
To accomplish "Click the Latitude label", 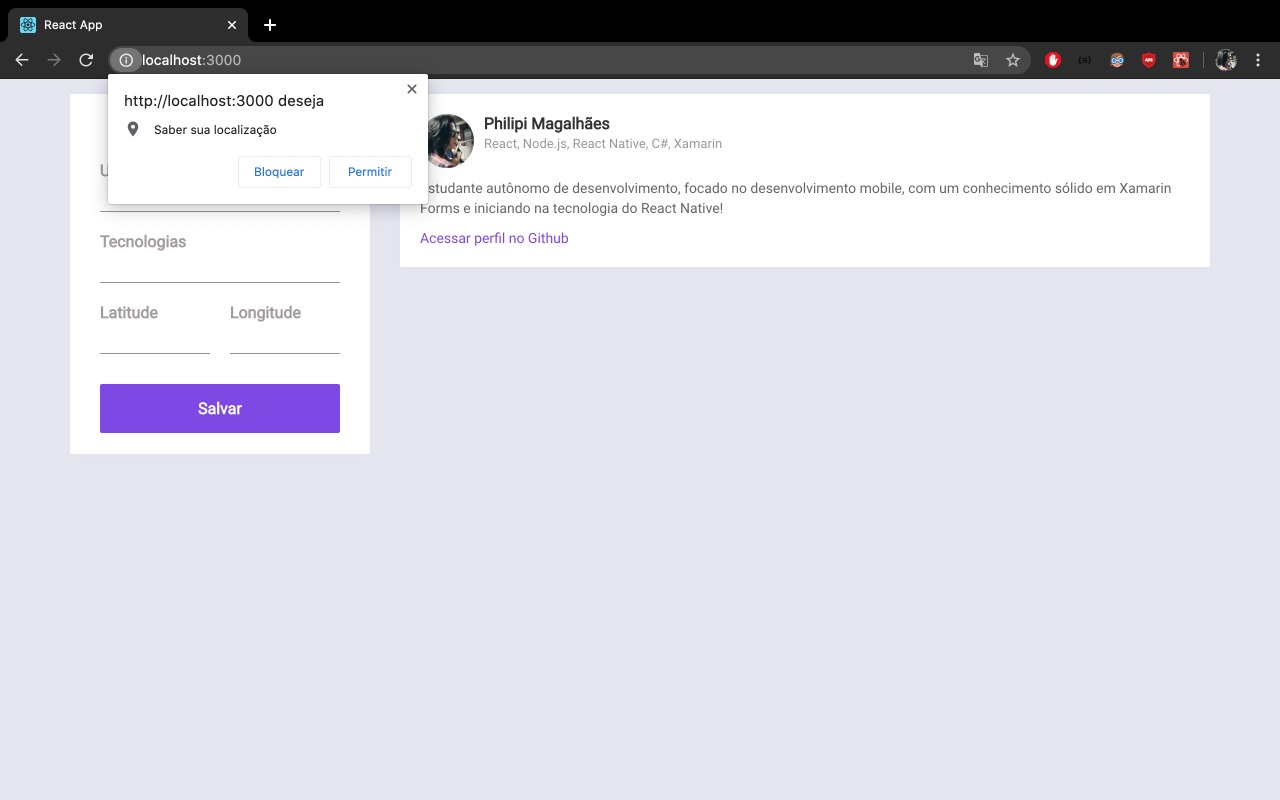I will (129, 313).
